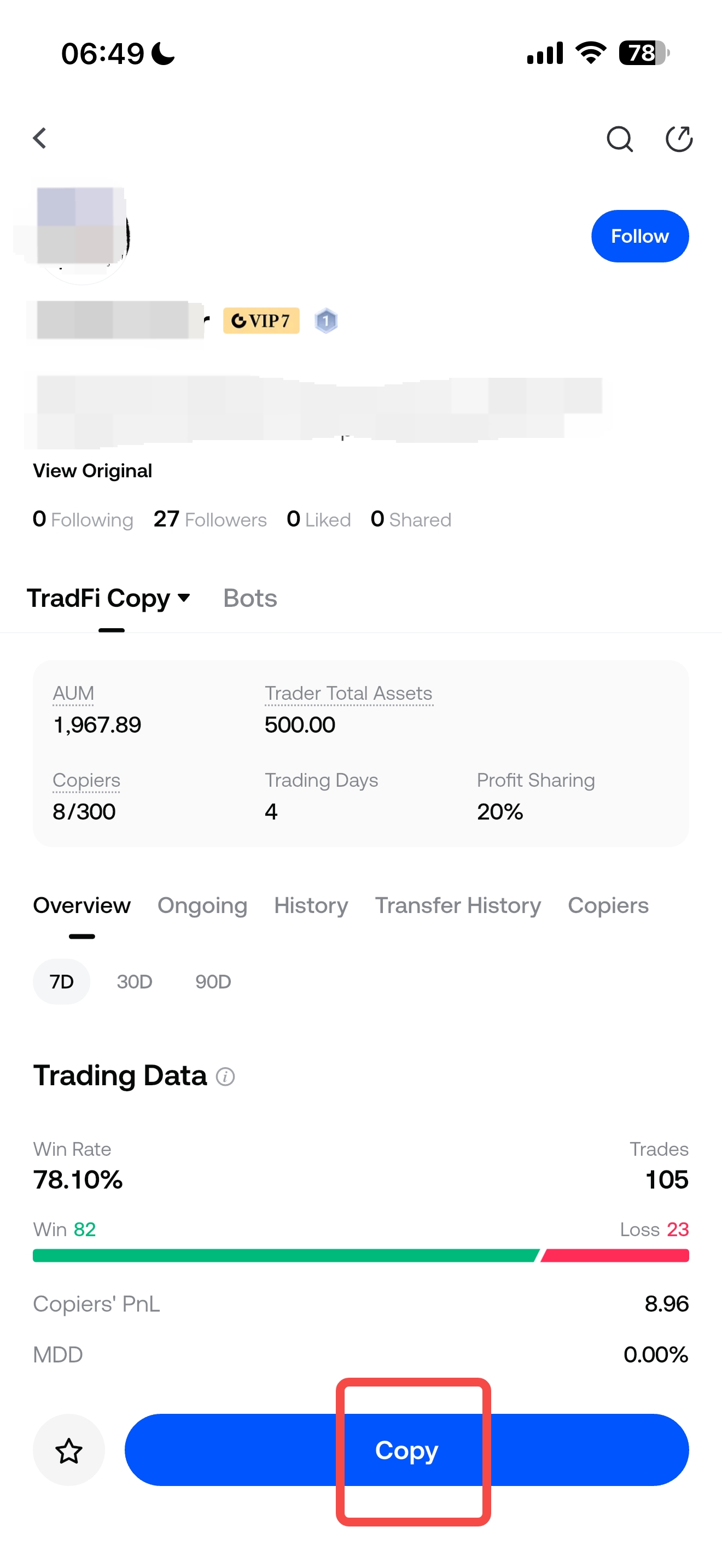Tap the Trading Data info icon

pos(225,1077)
